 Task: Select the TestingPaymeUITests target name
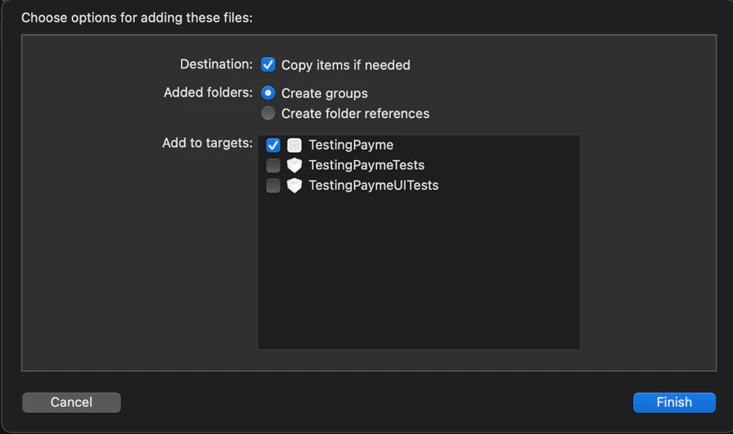[x=373, y=185]
